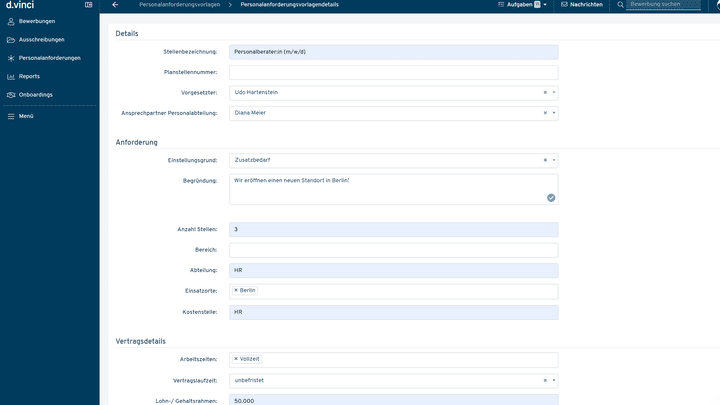Viewport: 720px width, 405px height.
Task: Click the Bewerbungen person icon
Action: point(10,21)
